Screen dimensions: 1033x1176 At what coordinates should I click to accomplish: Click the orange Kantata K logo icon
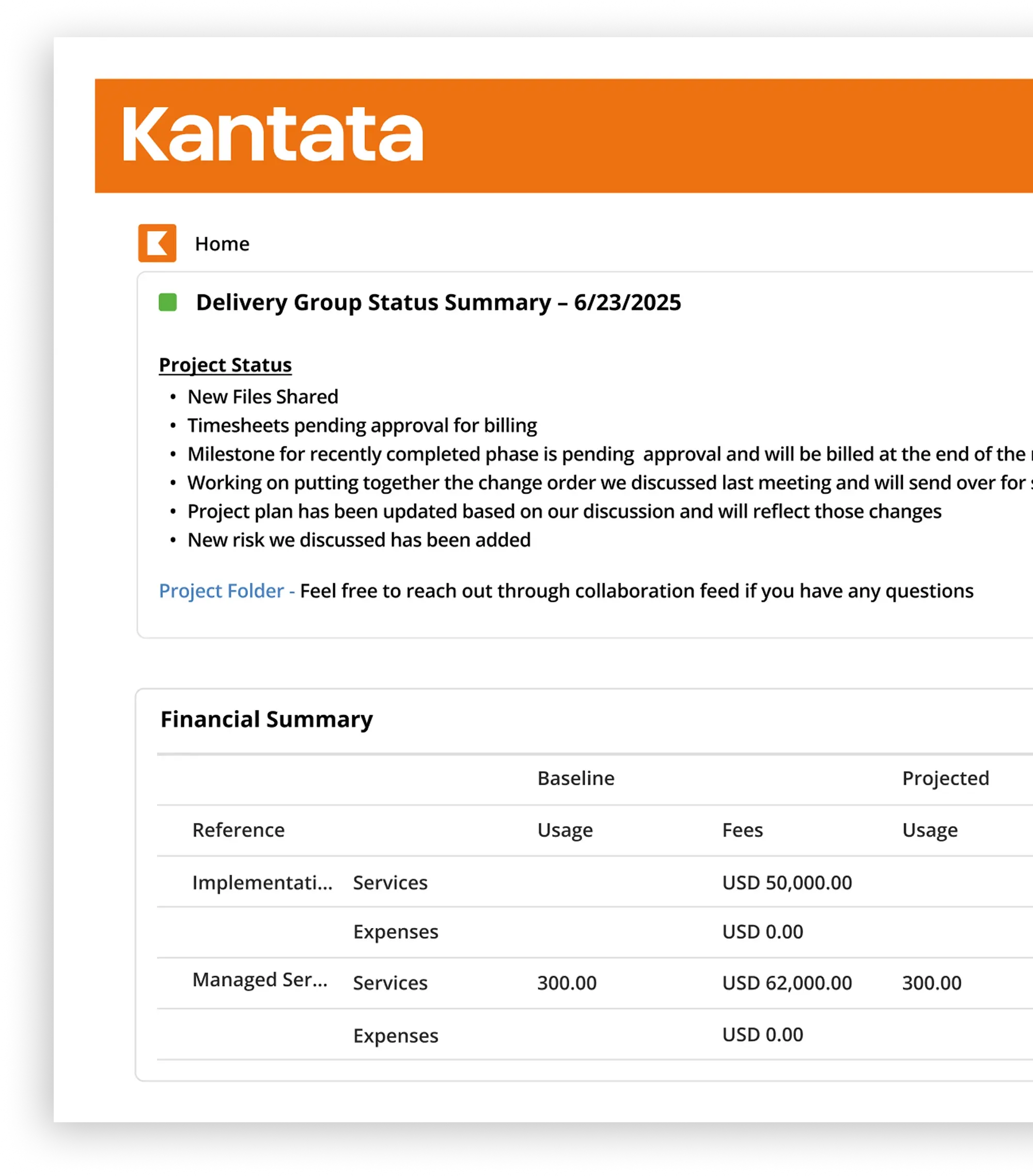pos(157,243)
